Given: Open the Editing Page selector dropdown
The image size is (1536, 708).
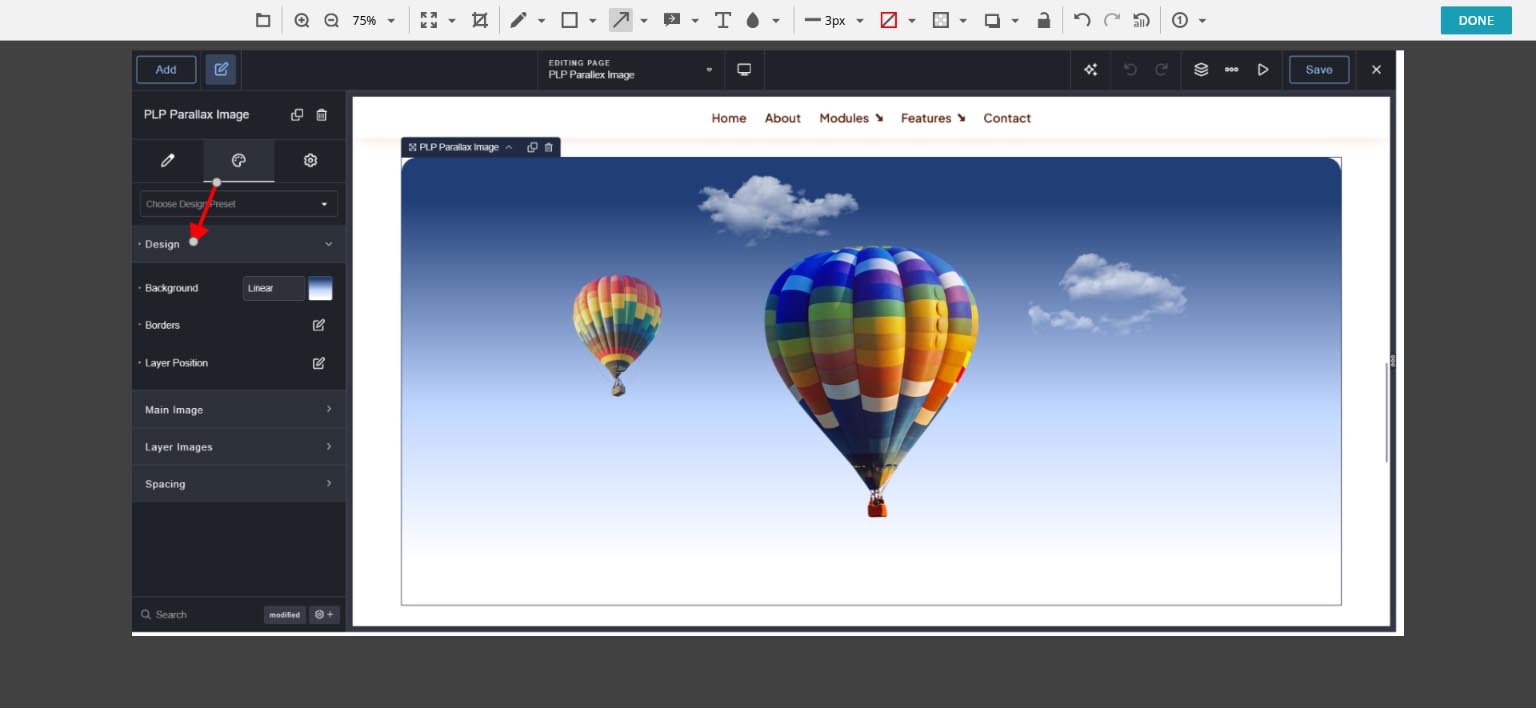Looking at the screenshot, I should pos(630,69).
